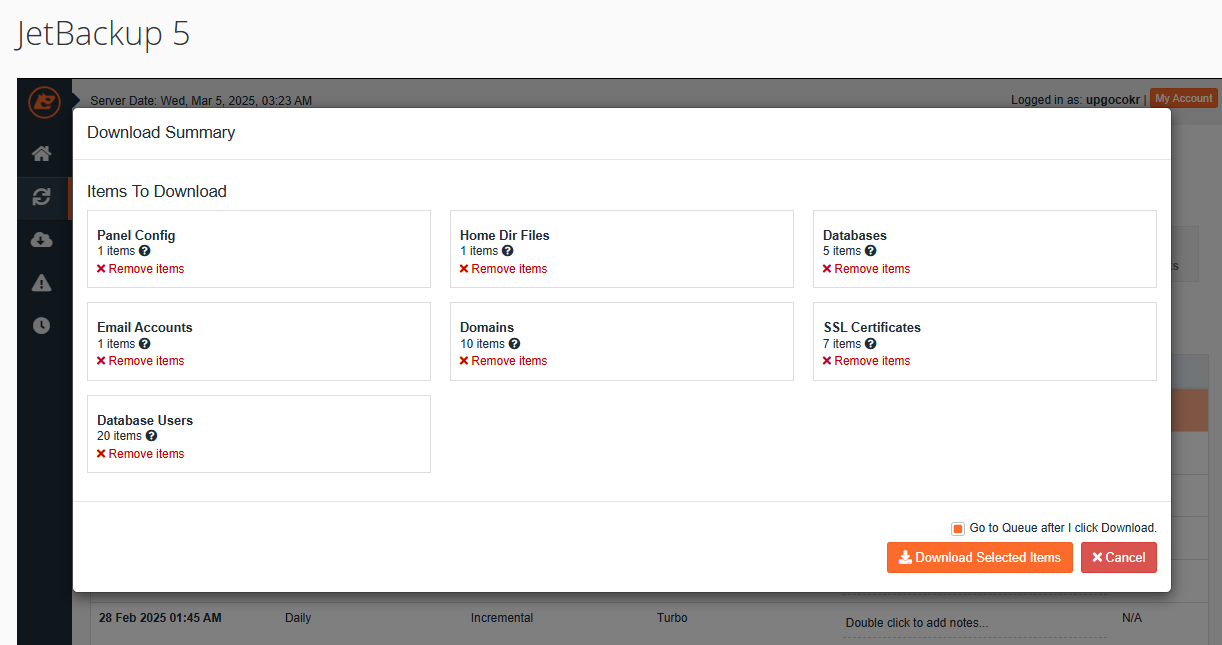
Task: Remove items from Database Users
Action: pyautogui.click(x=140, y=454)
